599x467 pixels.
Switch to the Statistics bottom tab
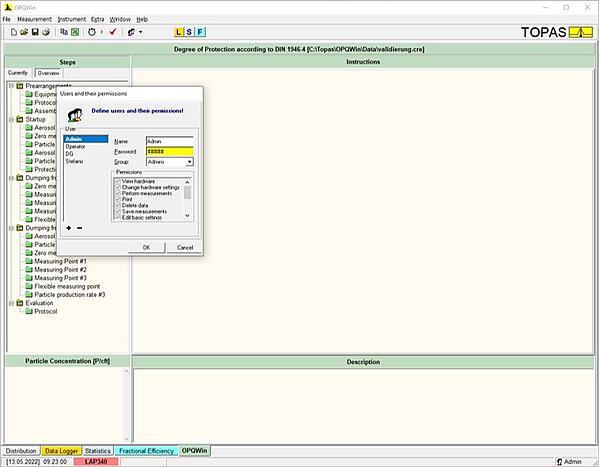tap(98, 451)
